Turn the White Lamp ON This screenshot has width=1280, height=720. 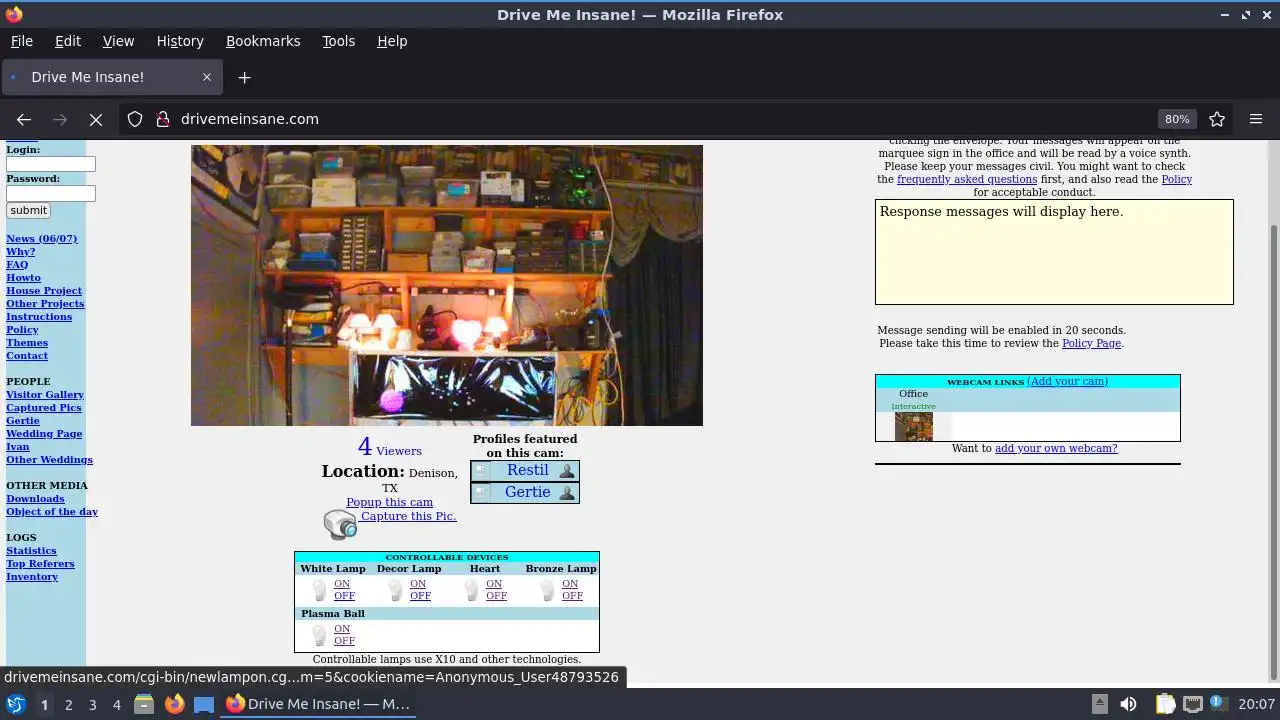click(x=342, y=584)
